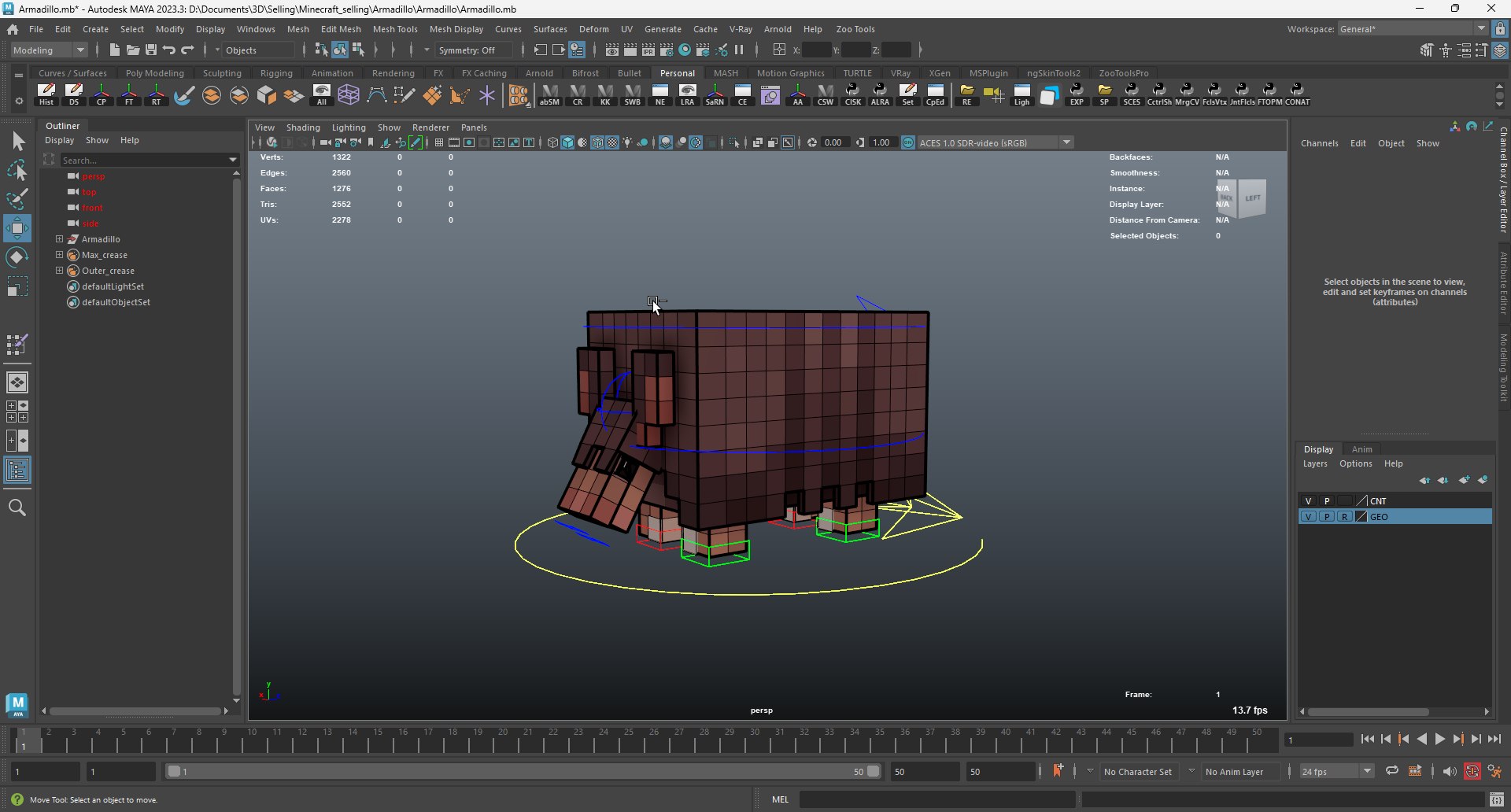The height and width of the screenshot is (812, 1511).
Task: Open the Zoo Tools menu
Action: [x=855, y=29]
